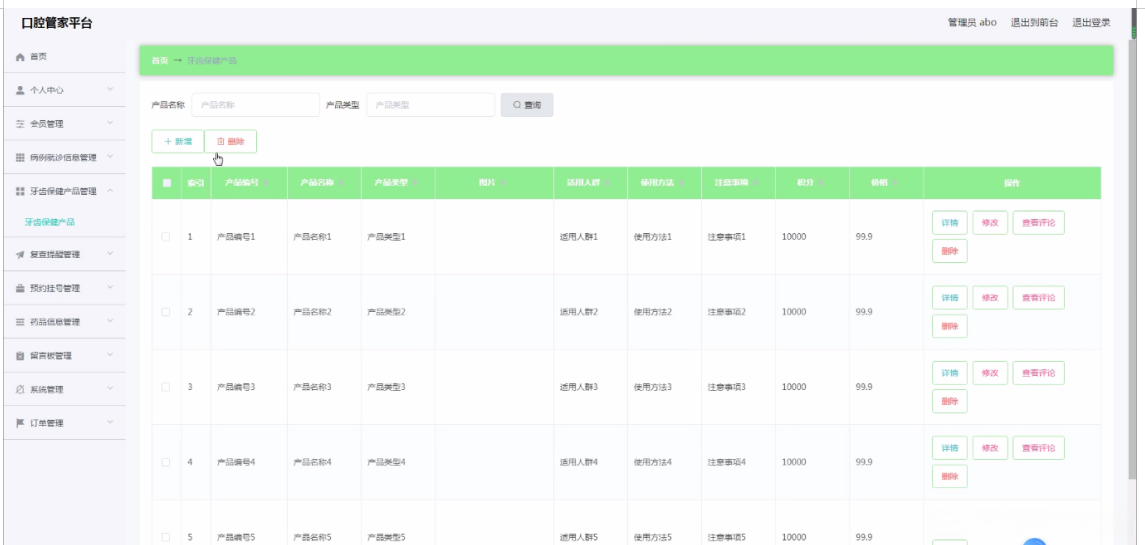This screenshot has width=1145, height=545.
Task: Sort by the 注意事项 column arrows
Action: (755, 183)
